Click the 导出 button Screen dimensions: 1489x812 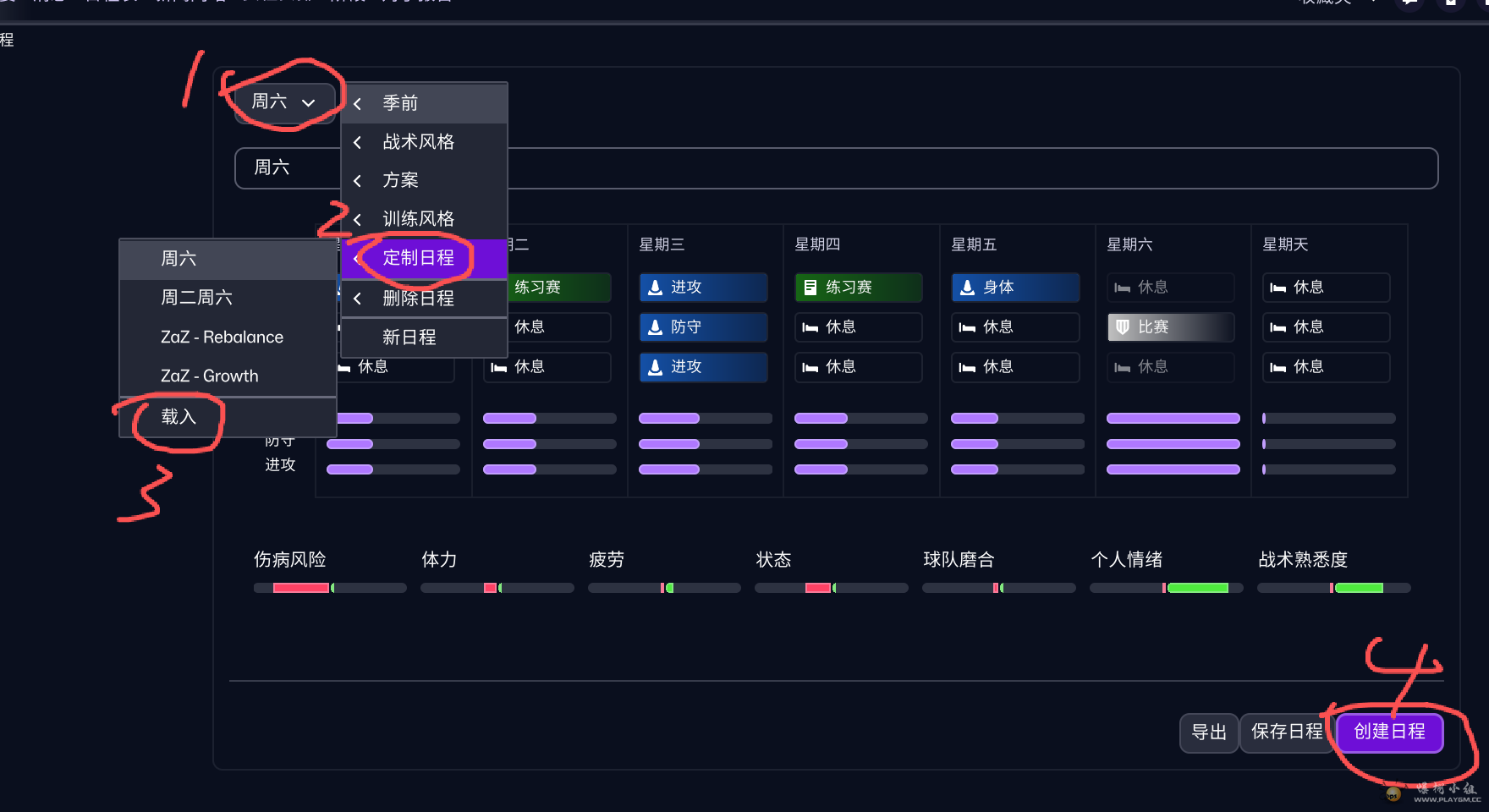[x=1208, y=732]
